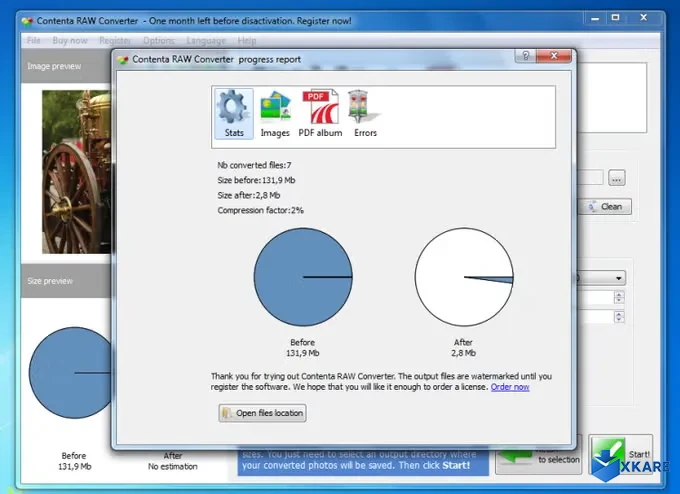This screenshot has width=680, height=494.
Task: Click the back to selection button
Action: point(538,460)
